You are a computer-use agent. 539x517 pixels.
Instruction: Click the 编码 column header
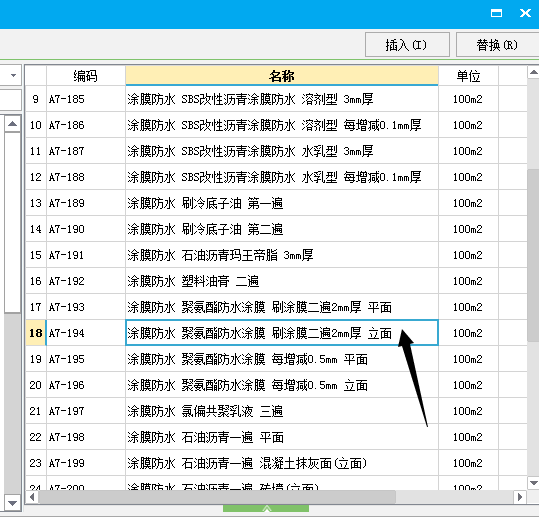coord(86,76)
